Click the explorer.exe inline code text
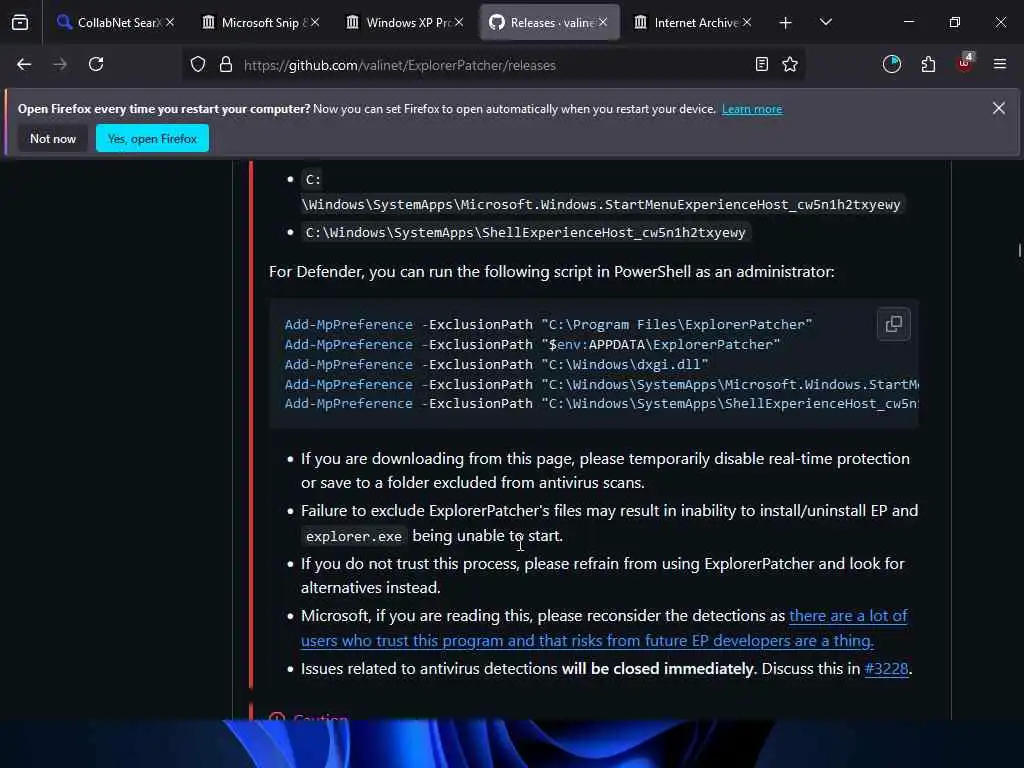The width and height of the screenshot is (1024, 768). pos(353,536)
